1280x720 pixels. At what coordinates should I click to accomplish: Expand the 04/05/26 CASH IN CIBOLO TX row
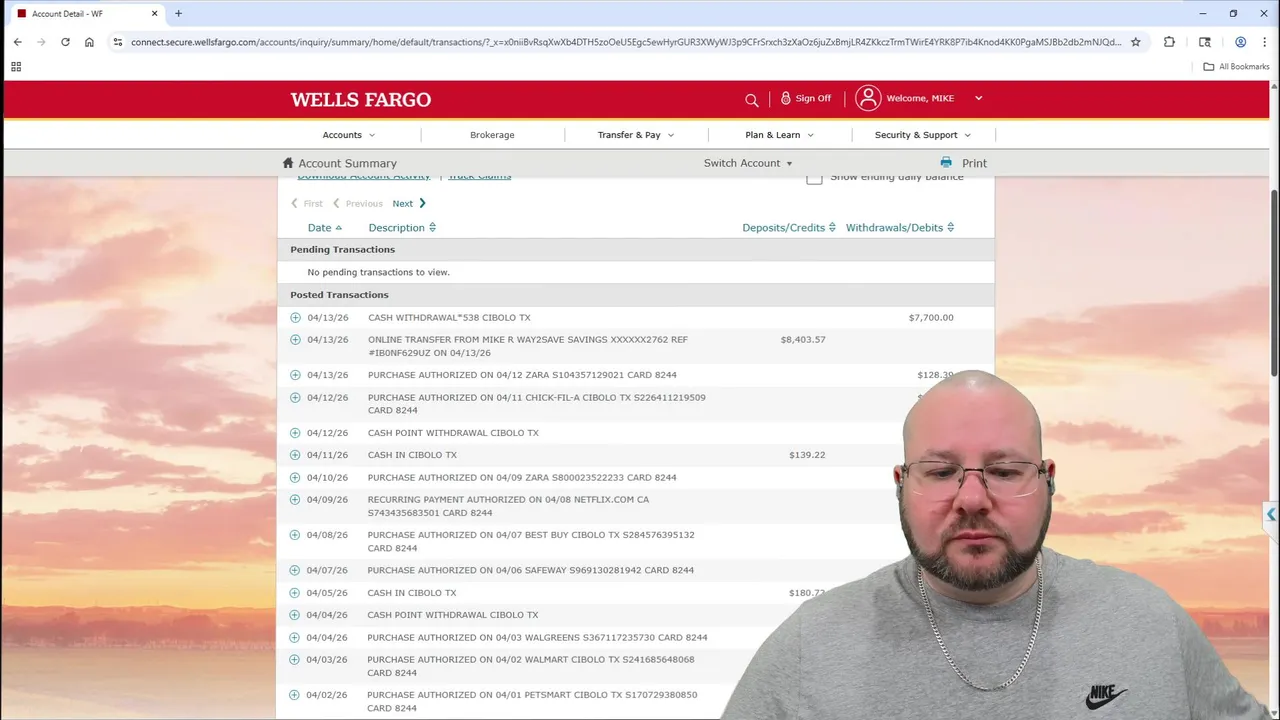[x=294, y=592]
